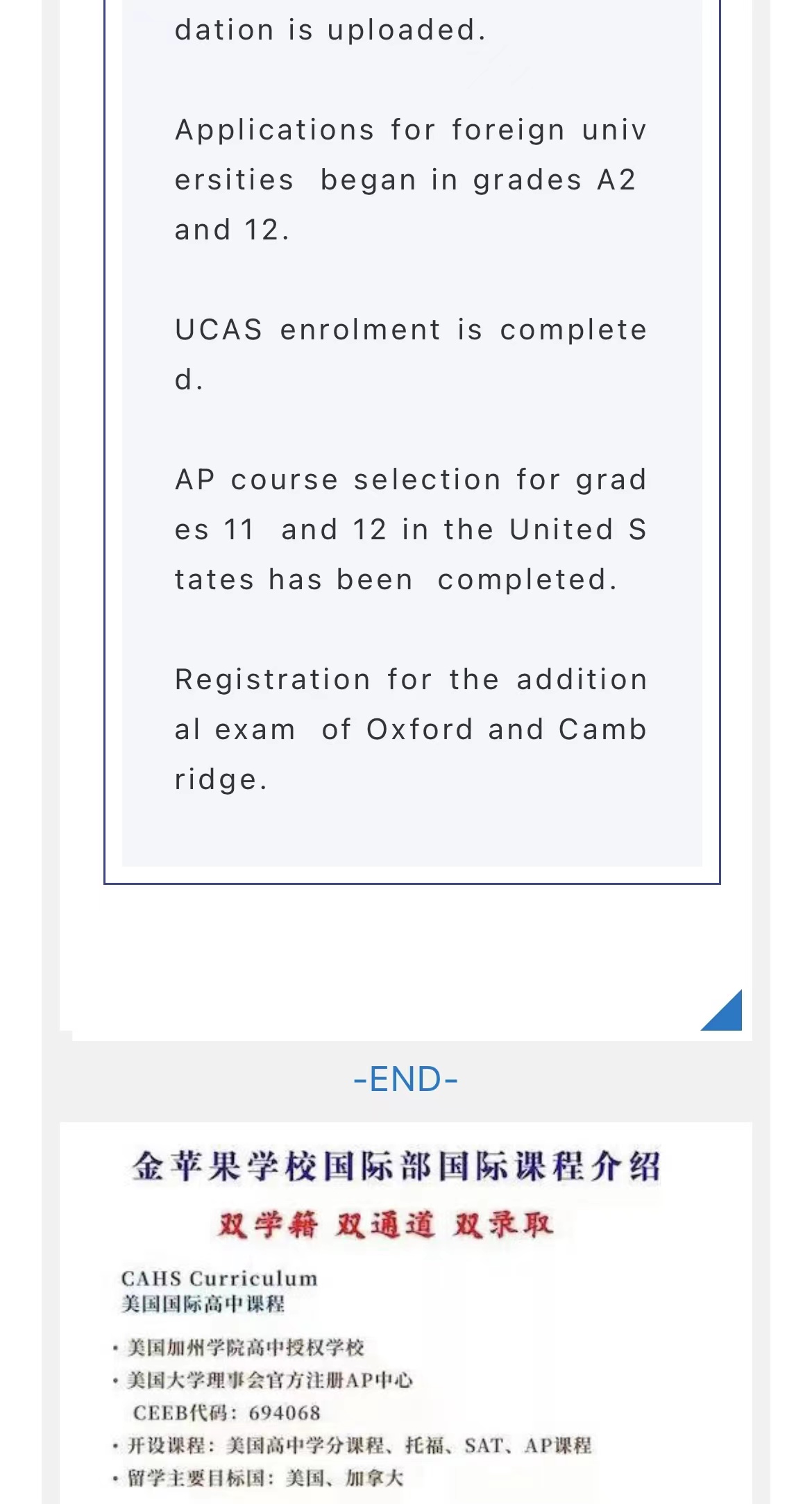812x1504 pixels.
Task: Tap the CEEB代码 694068 line
Action: [x=227, y=1413]
